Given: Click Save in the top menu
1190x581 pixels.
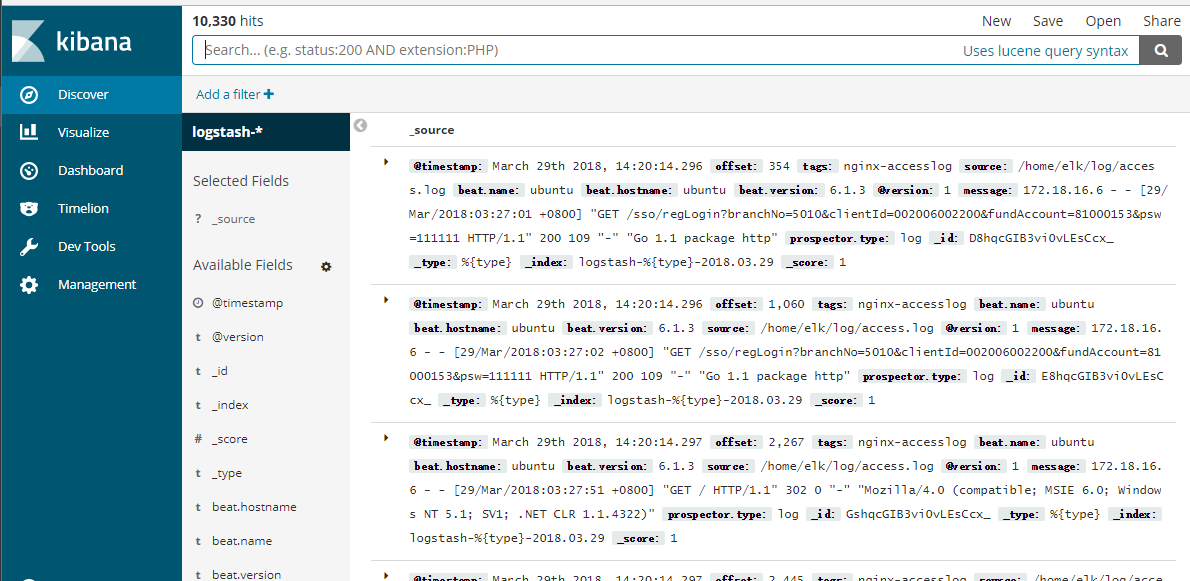Looking at the screenshot, I should [1047, 21].
